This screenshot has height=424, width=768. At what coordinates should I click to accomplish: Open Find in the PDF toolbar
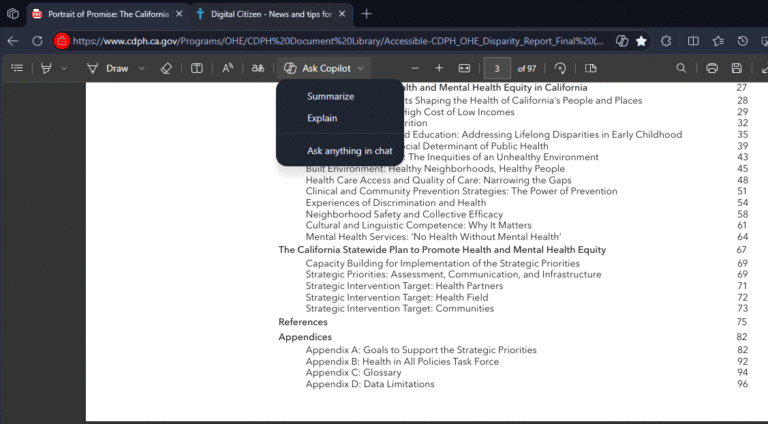[681, 68]
